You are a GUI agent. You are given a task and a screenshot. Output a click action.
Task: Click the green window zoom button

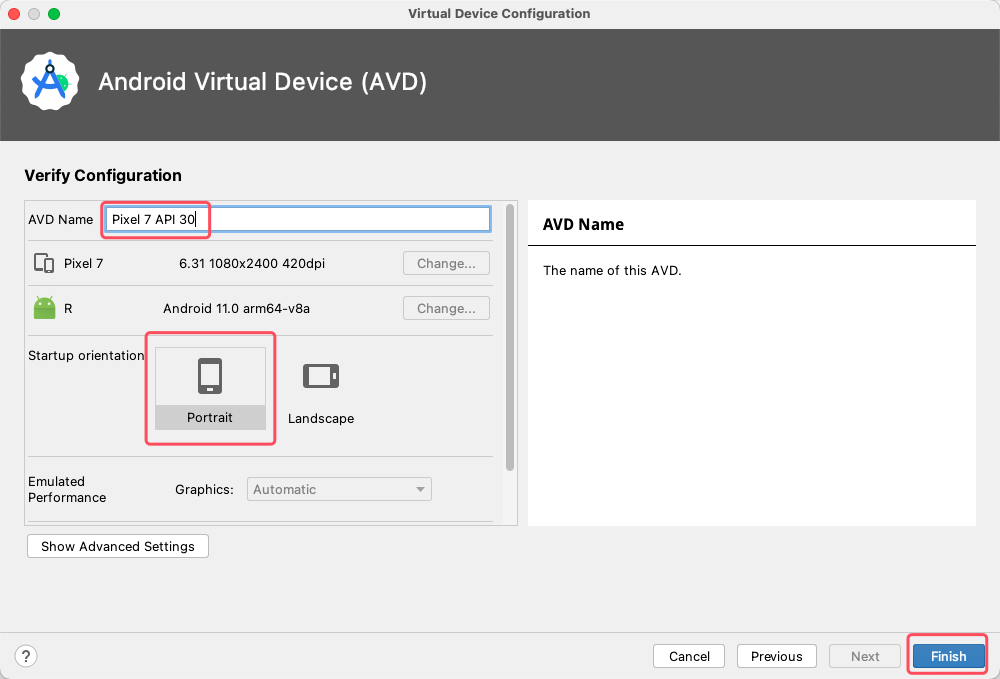click(54, 13)
